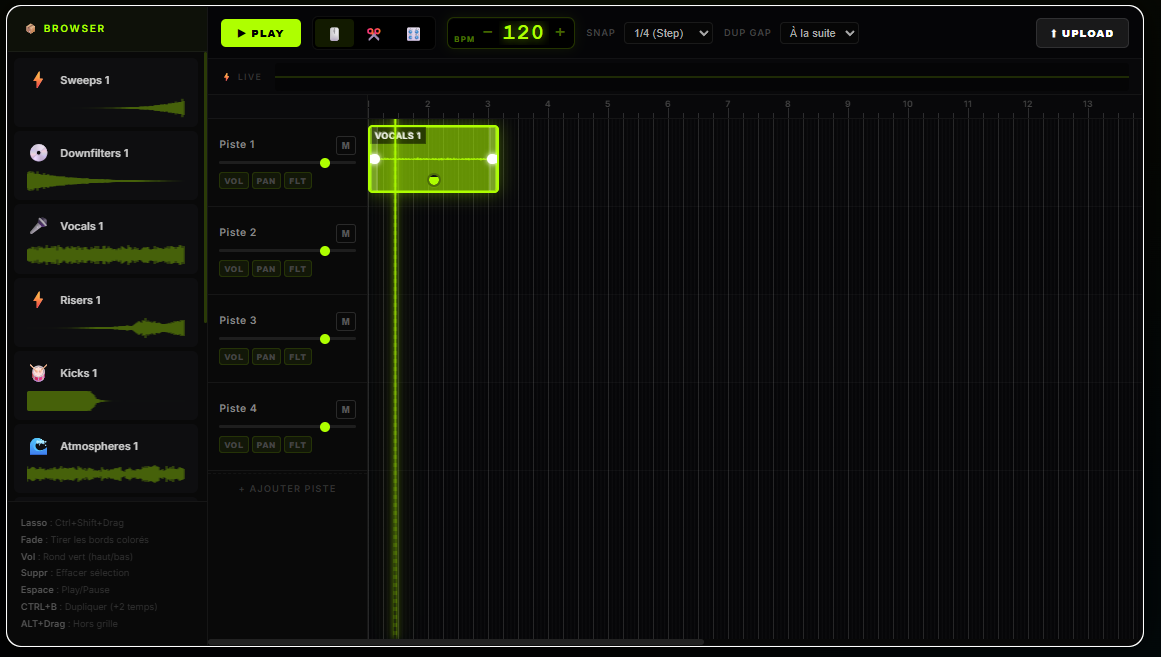Viewport: 1161px width, 657px height.
Task: Increase BPM with the plus button
Action: [x=560, y=33]
